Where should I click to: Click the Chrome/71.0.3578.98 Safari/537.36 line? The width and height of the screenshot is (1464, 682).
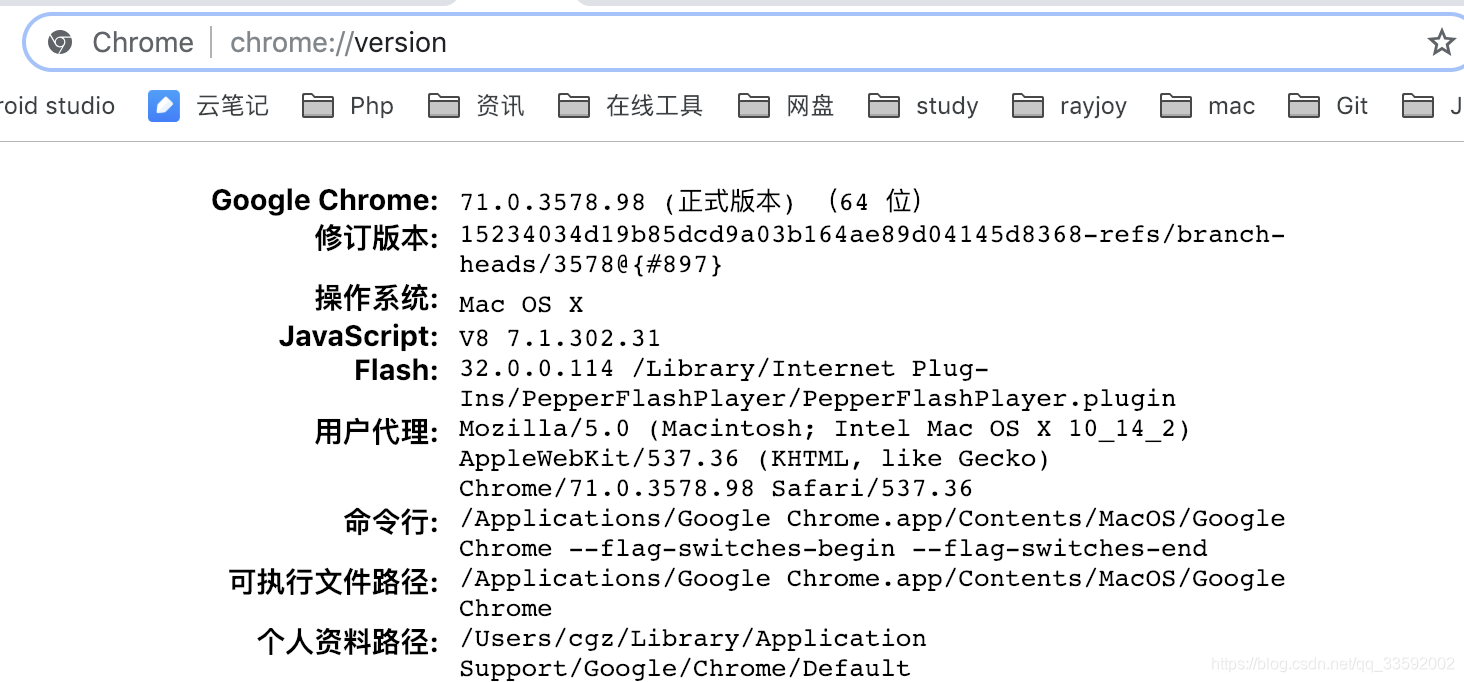[716, 489]
